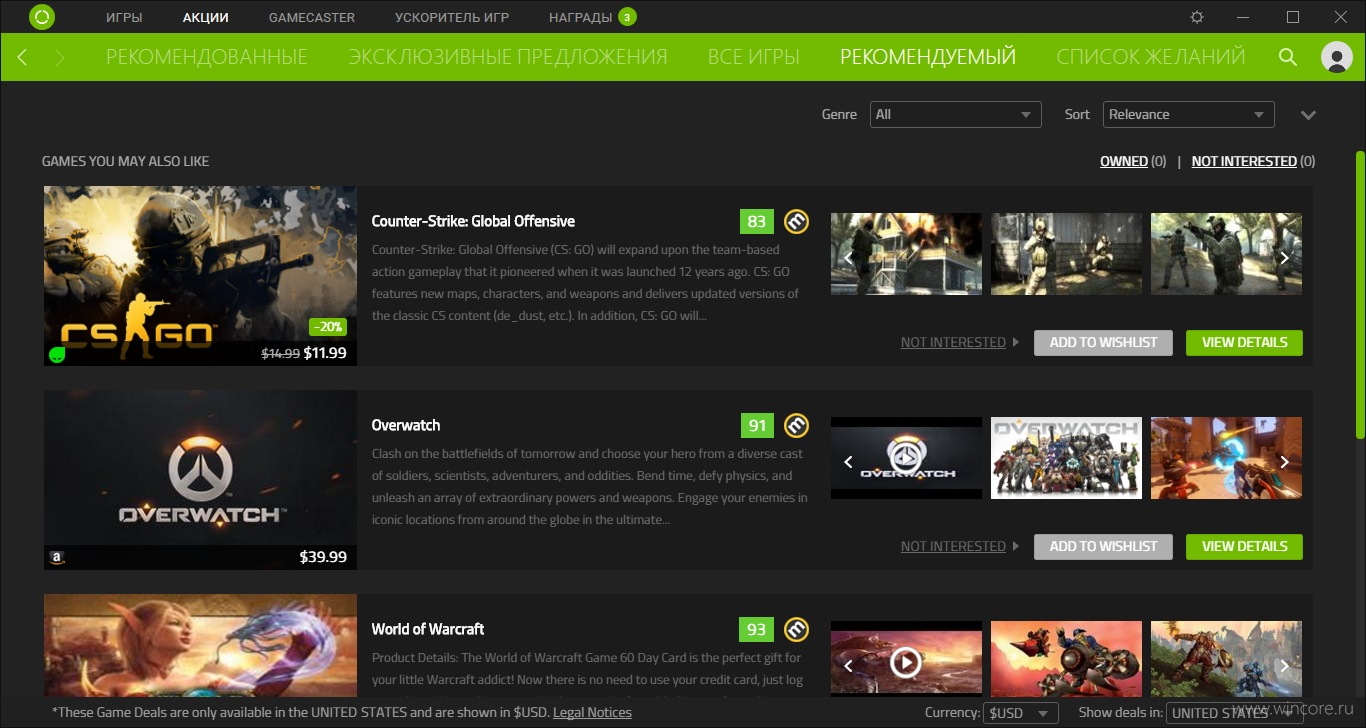
Task: Go forward with the right arrow
Action: 60,57
